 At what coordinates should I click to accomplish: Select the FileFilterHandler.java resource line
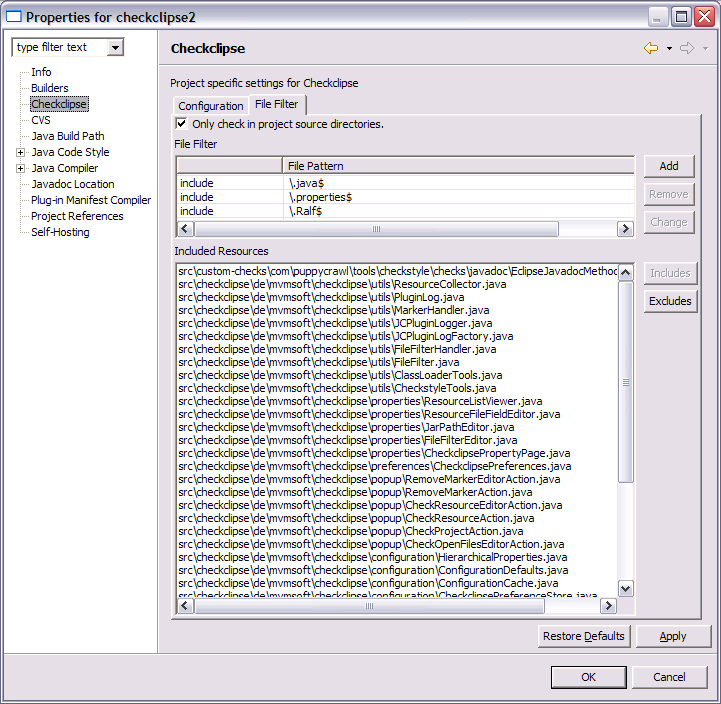tap(337, 349)
